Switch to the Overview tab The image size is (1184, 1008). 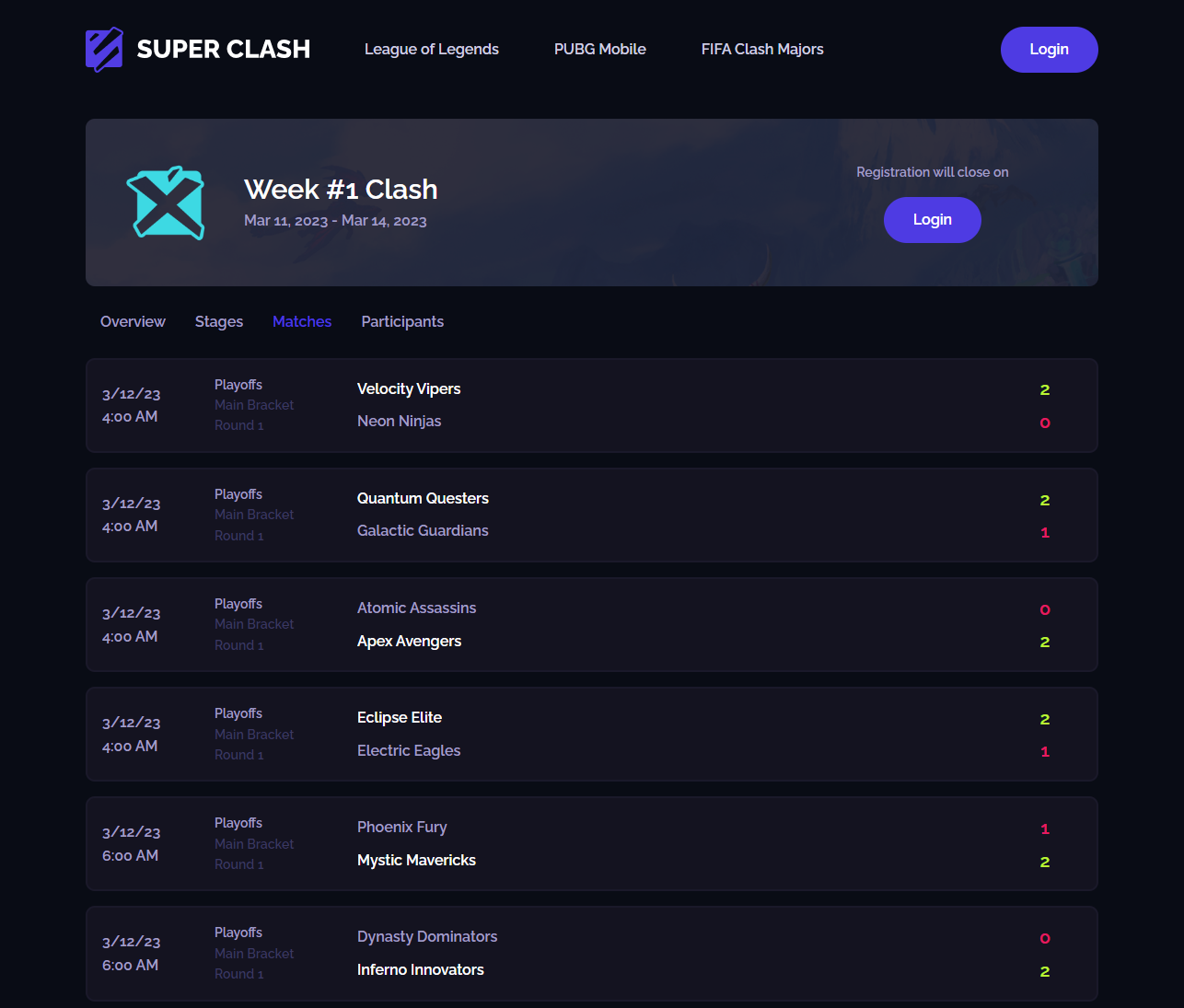133,321
